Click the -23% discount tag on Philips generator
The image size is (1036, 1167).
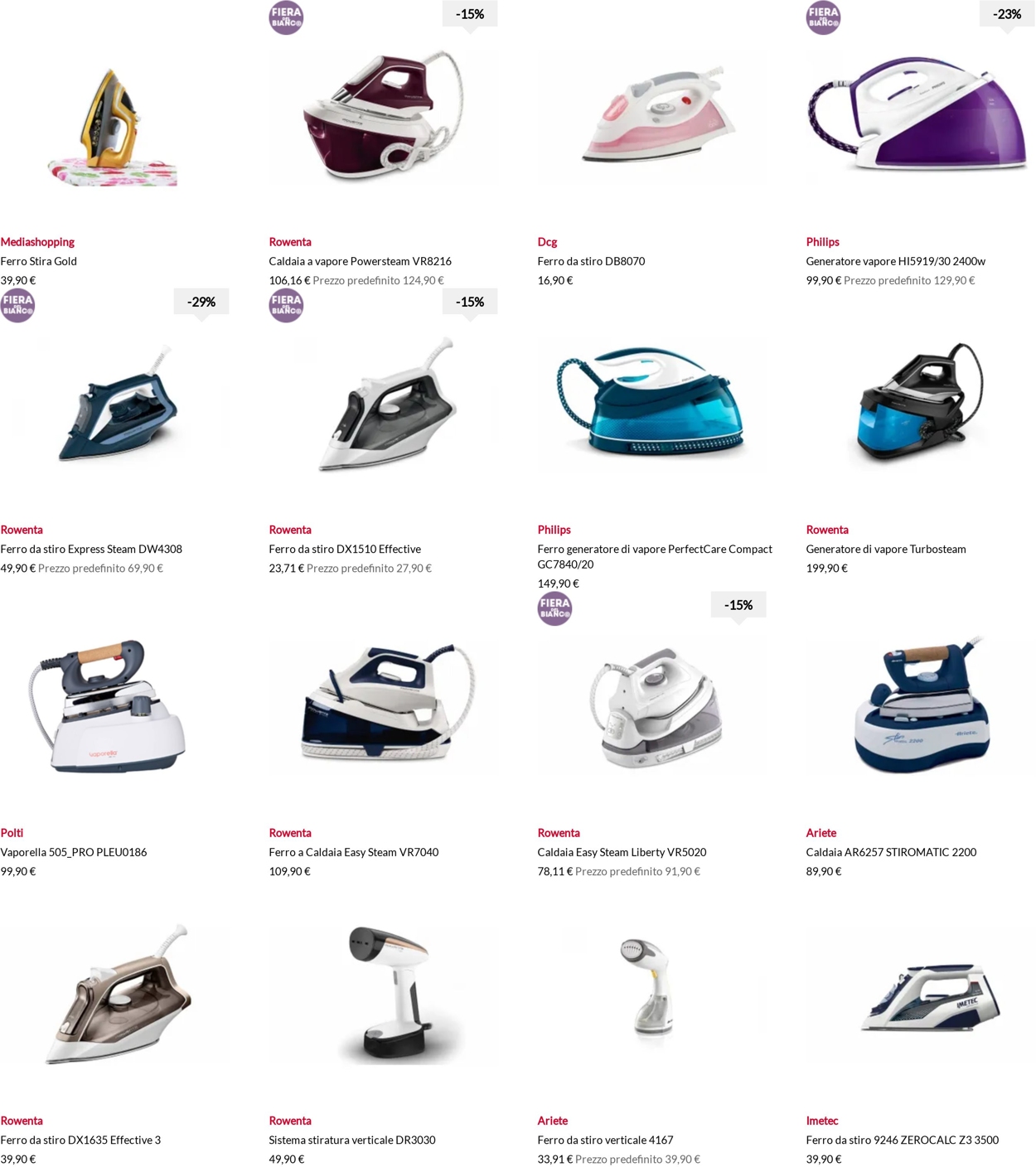tap(1007, 15)
